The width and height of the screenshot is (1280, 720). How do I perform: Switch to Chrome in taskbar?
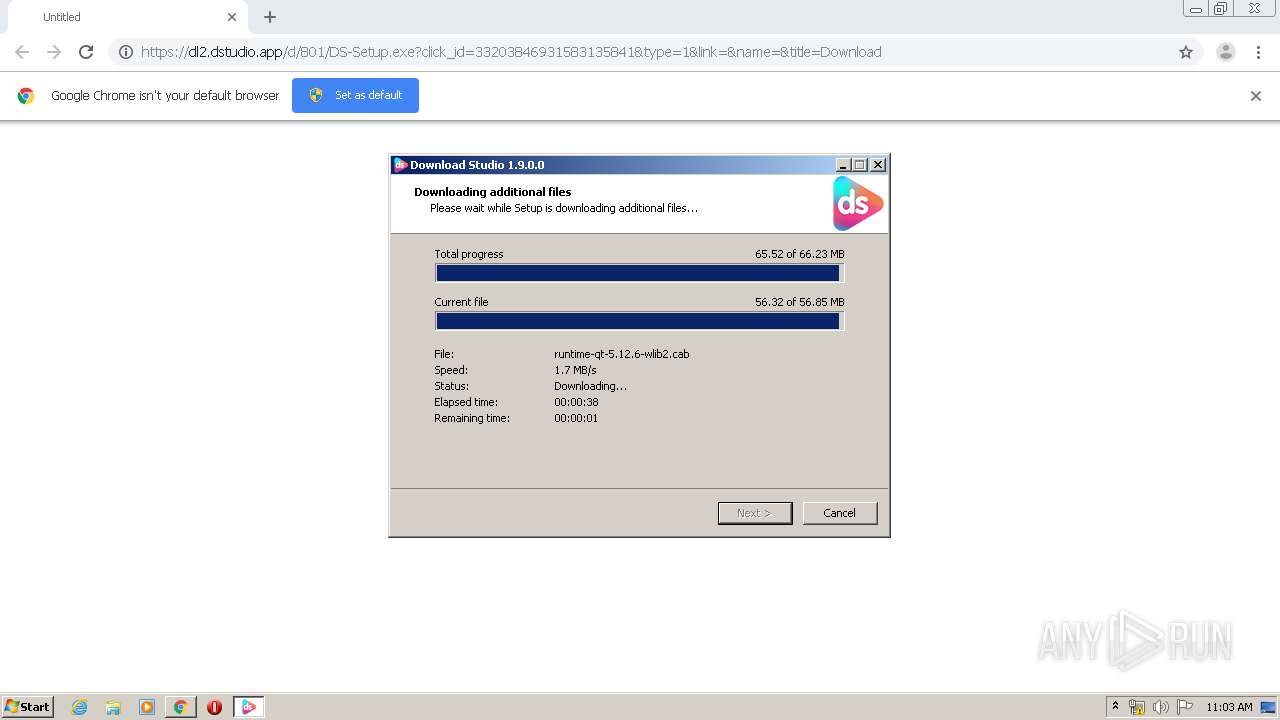coord(180,707)
